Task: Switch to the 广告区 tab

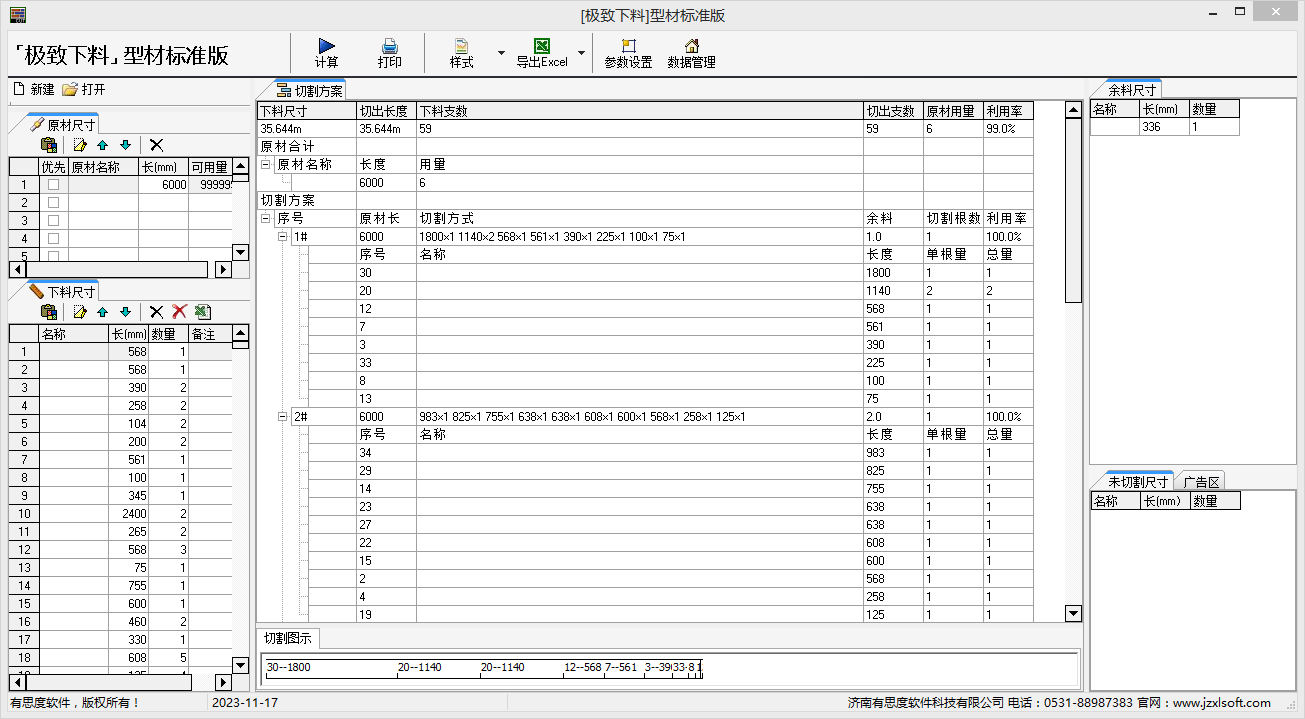Action: (1200, 482)
